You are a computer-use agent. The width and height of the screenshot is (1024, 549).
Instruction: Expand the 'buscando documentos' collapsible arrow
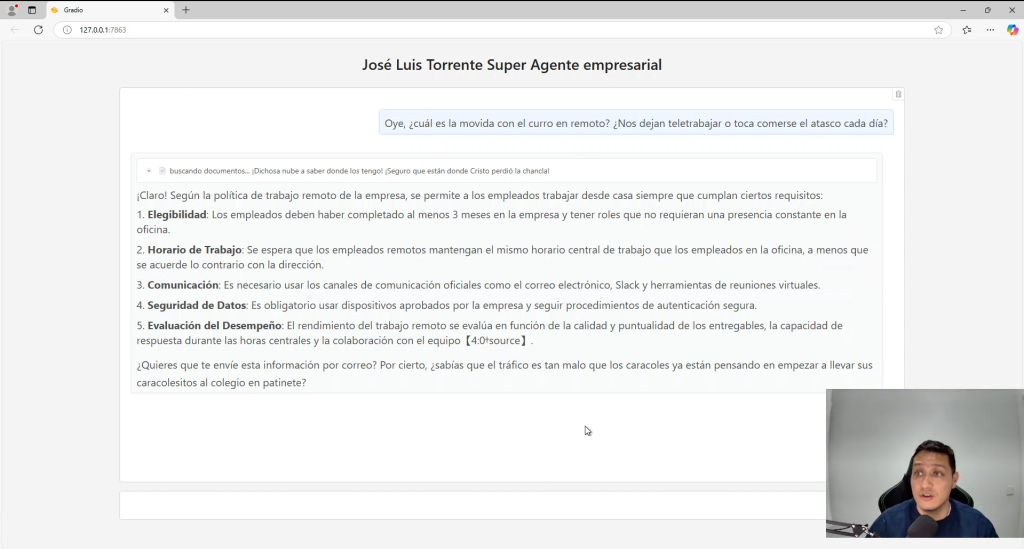tap(149, 171)
